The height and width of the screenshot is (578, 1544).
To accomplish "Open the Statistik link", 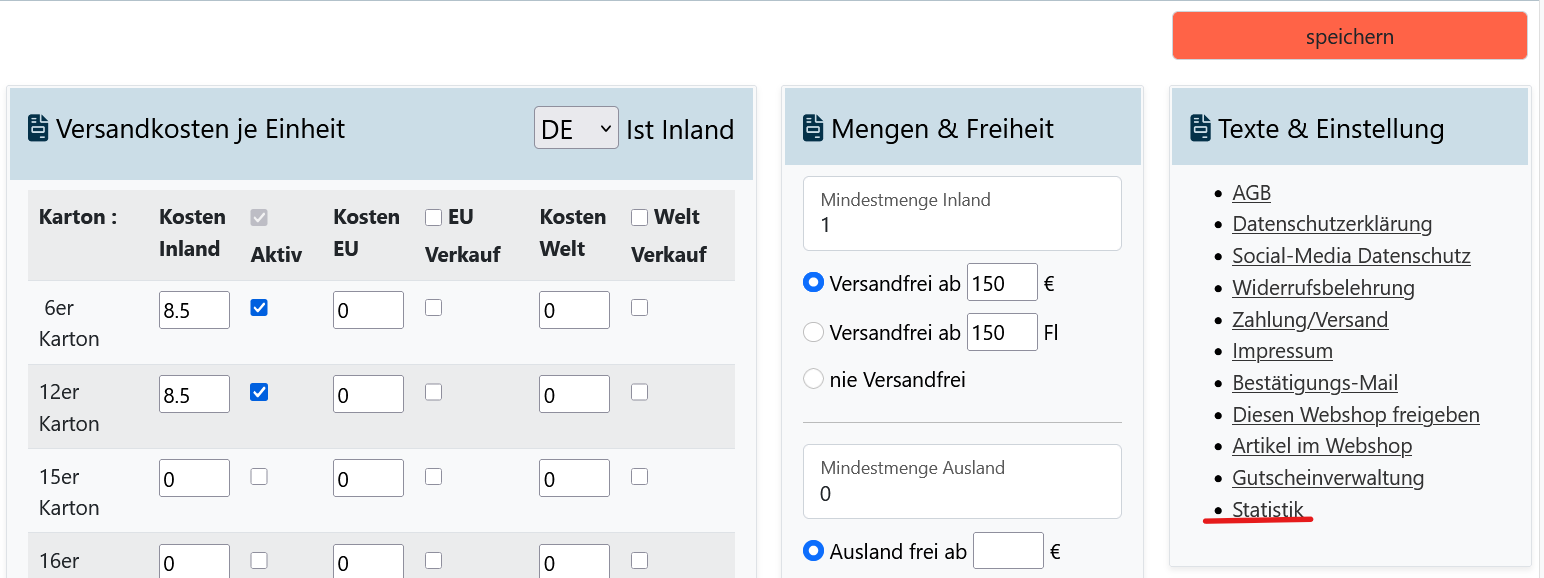I will point(1267,510).
